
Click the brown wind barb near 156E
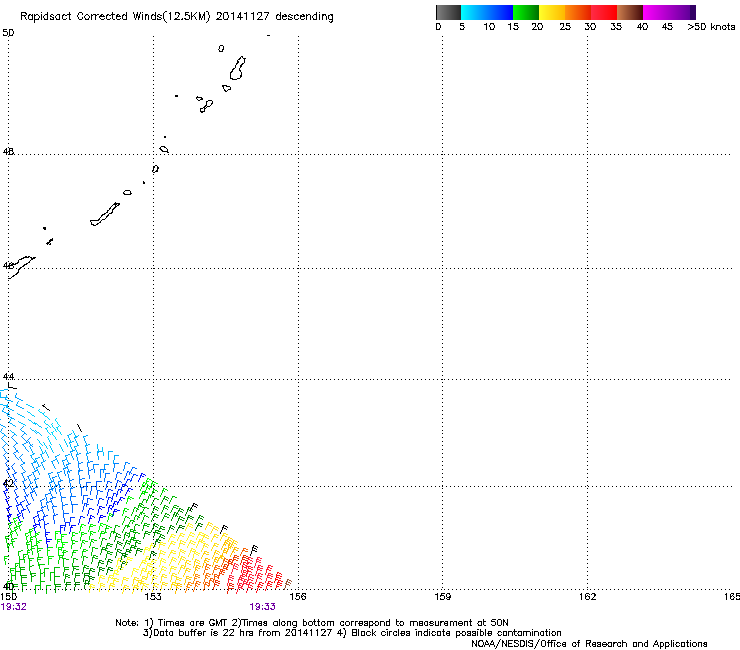pos(287,584)
